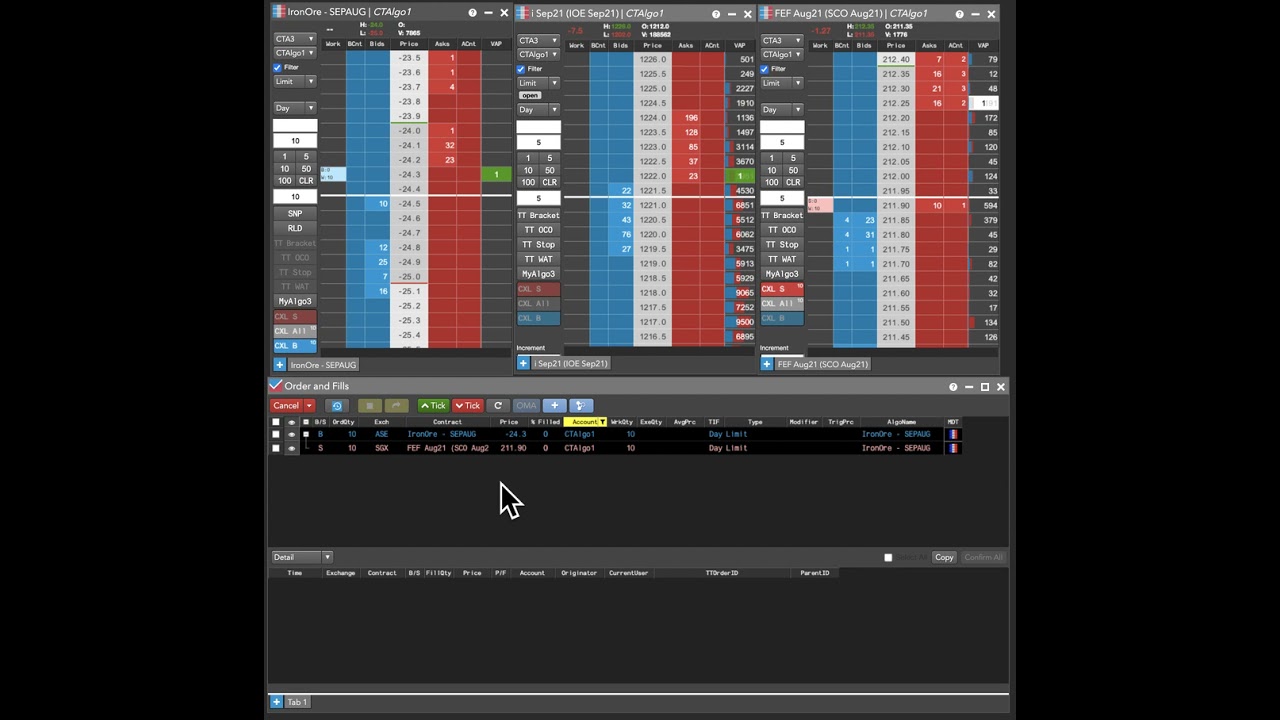Image resolution: width=1280 pixels, height=720 pixels.
Task: Collapse the IronOre parent order row
Action: [x=306, y=434]
